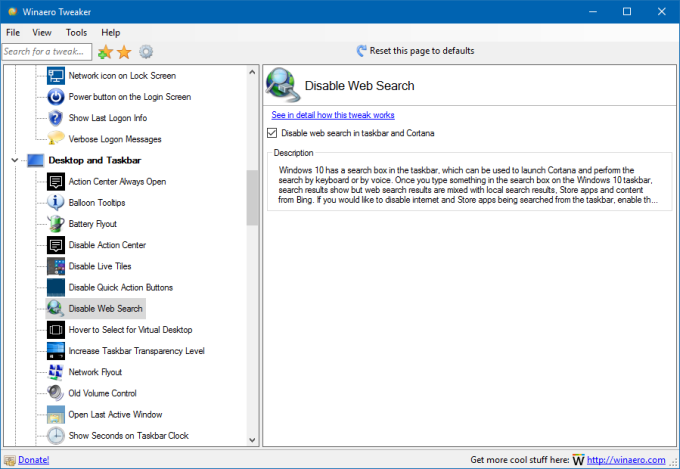Select Hover to Select for Virtual Desktop text
This screenshot has height=469, width=680.
[130, 330]
